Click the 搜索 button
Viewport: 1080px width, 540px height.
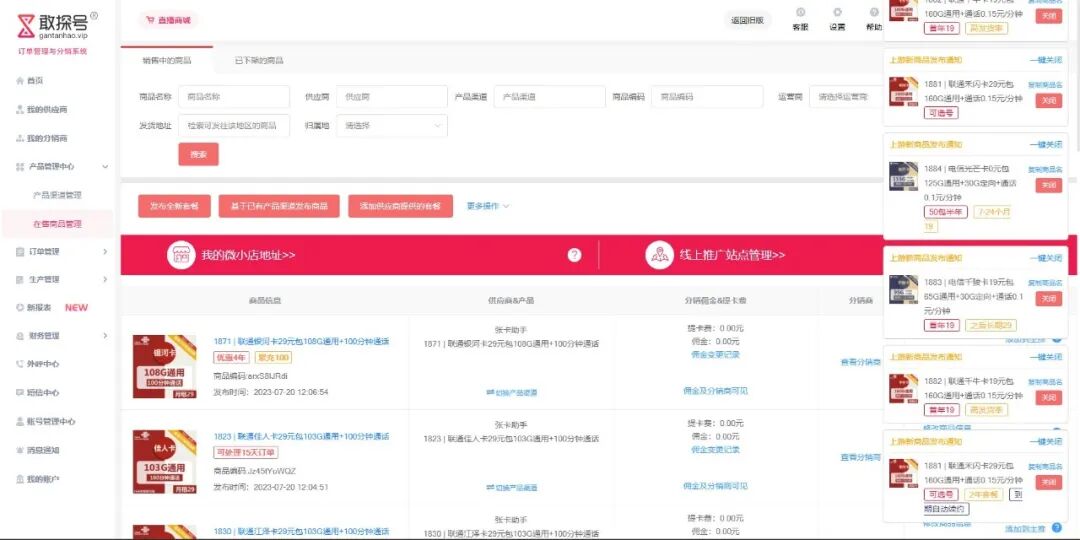pos(198,154)
